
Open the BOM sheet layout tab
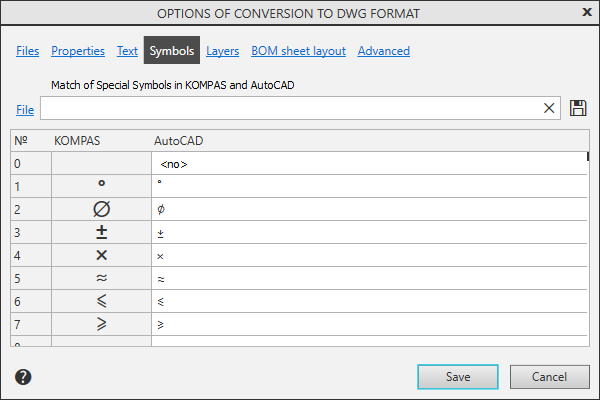pyautogui.click(x=298, y=51)
